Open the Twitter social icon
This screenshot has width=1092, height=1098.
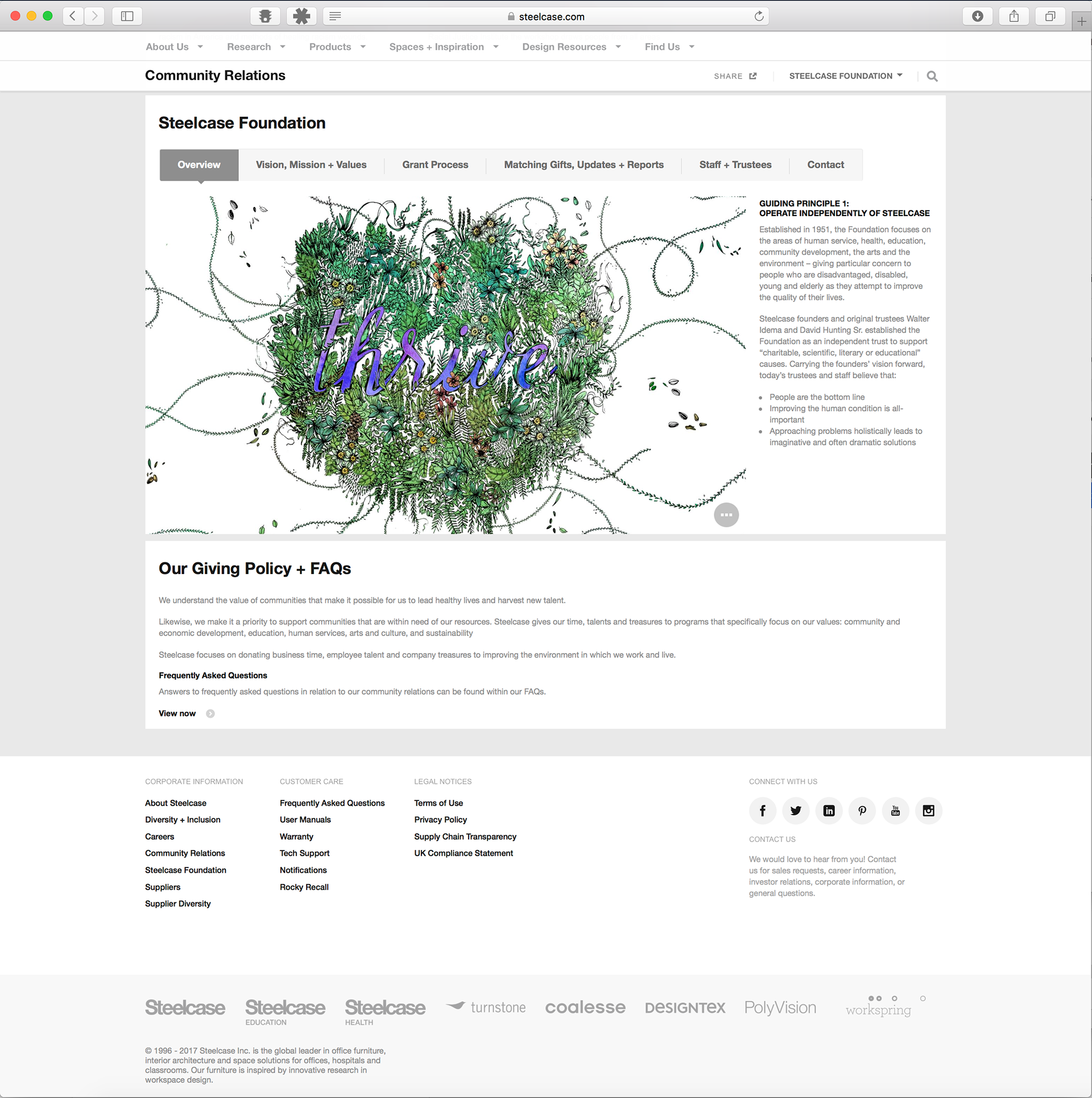(796, 811)
